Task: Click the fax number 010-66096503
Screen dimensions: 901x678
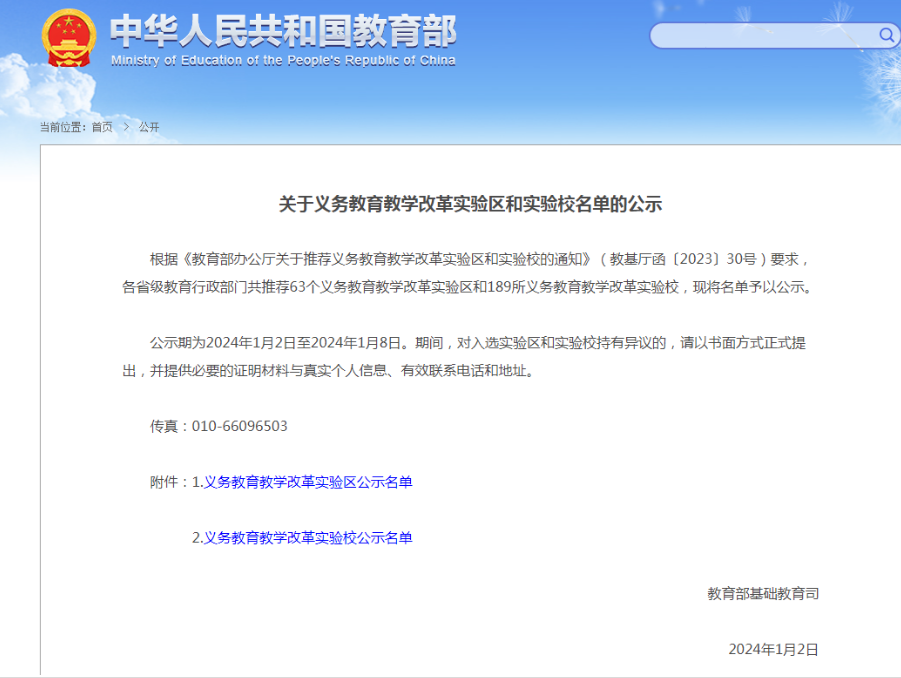Action: click(239, 426)
